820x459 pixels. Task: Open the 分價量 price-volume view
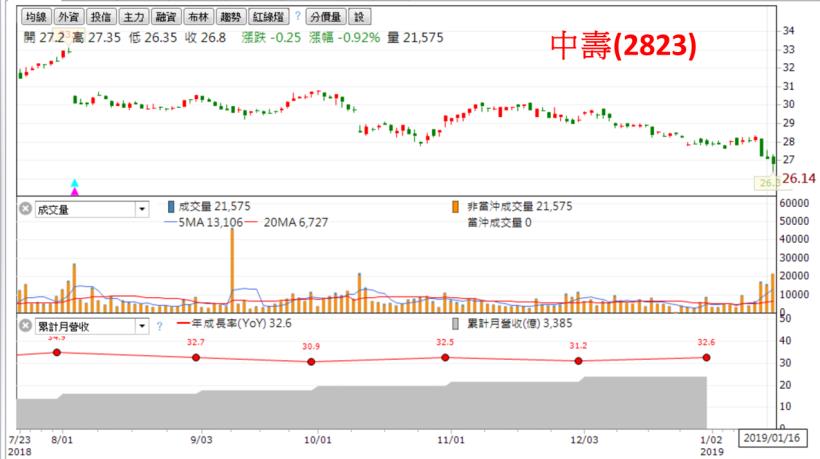click(325, 17)
